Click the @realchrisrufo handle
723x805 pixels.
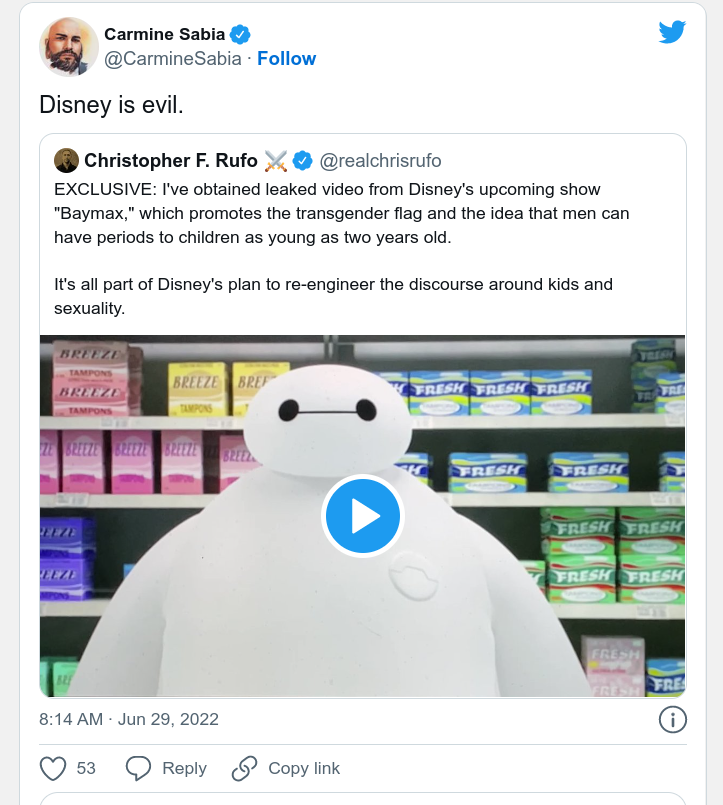pos(380,161)
